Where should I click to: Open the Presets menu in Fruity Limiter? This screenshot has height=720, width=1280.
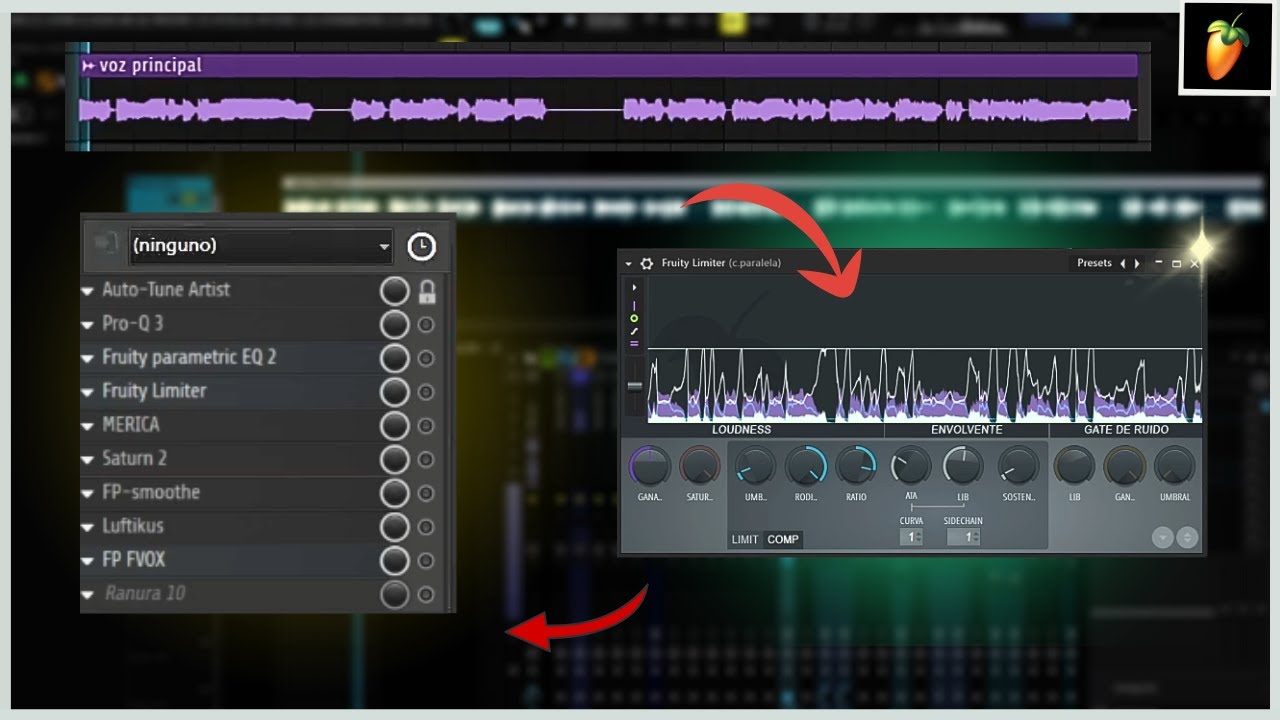click(x=1094, y=263)
